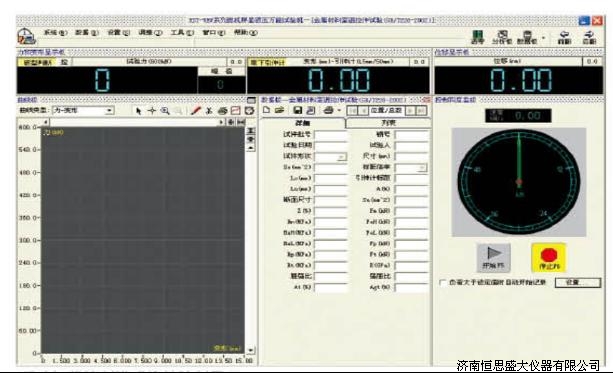Click the curve vertical scroll down arrow
The image size is (613, 373).
pos(250,350)
